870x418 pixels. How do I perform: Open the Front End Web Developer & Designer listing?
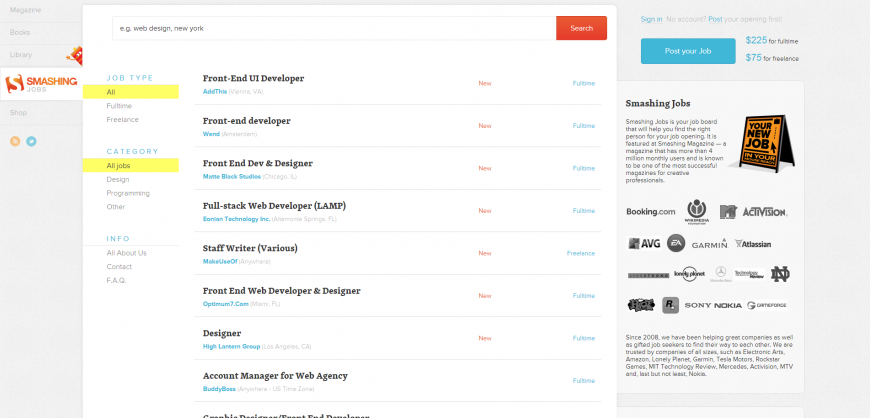[281, 291]
